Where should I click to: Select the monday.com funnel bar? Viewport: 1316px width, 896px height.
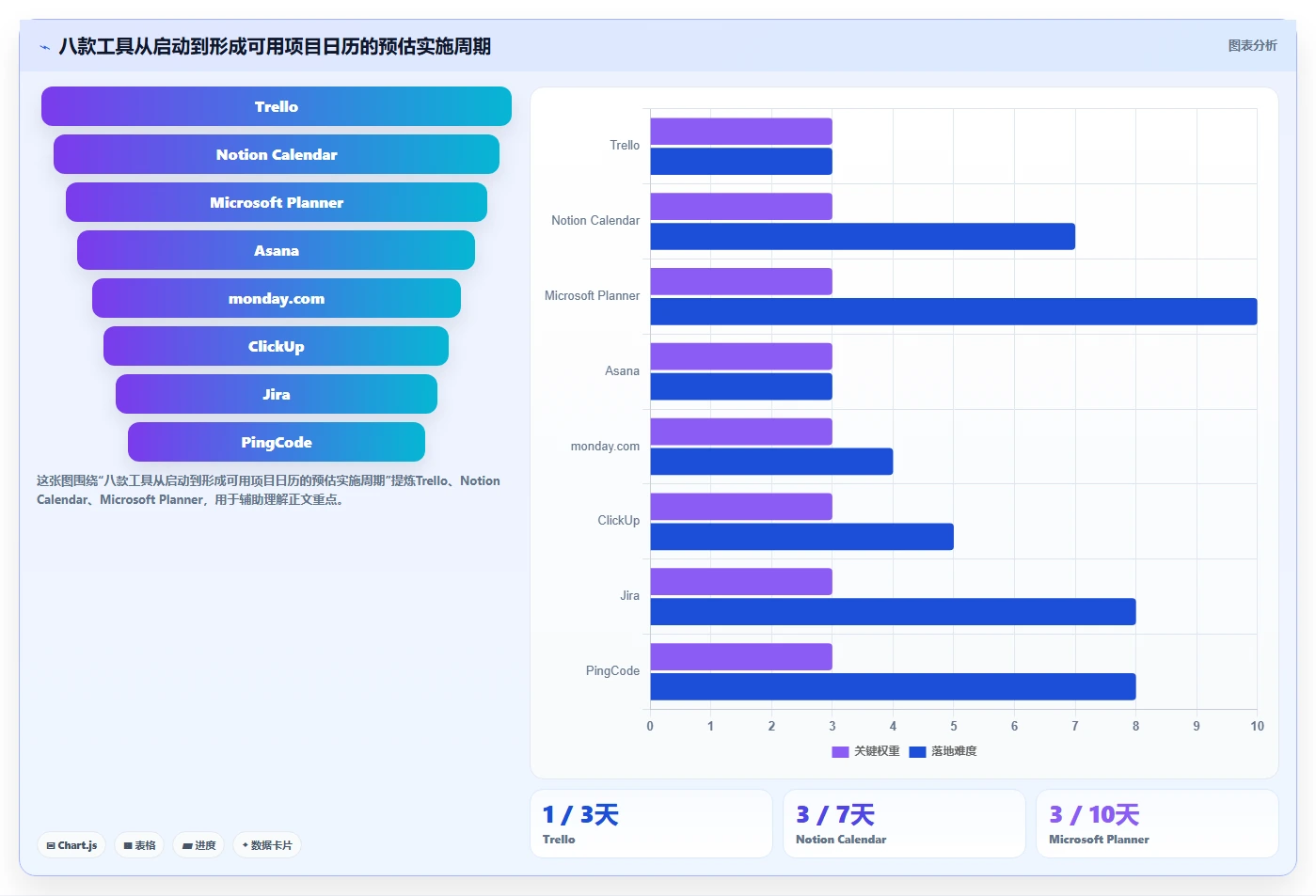[x=277, y=298]
